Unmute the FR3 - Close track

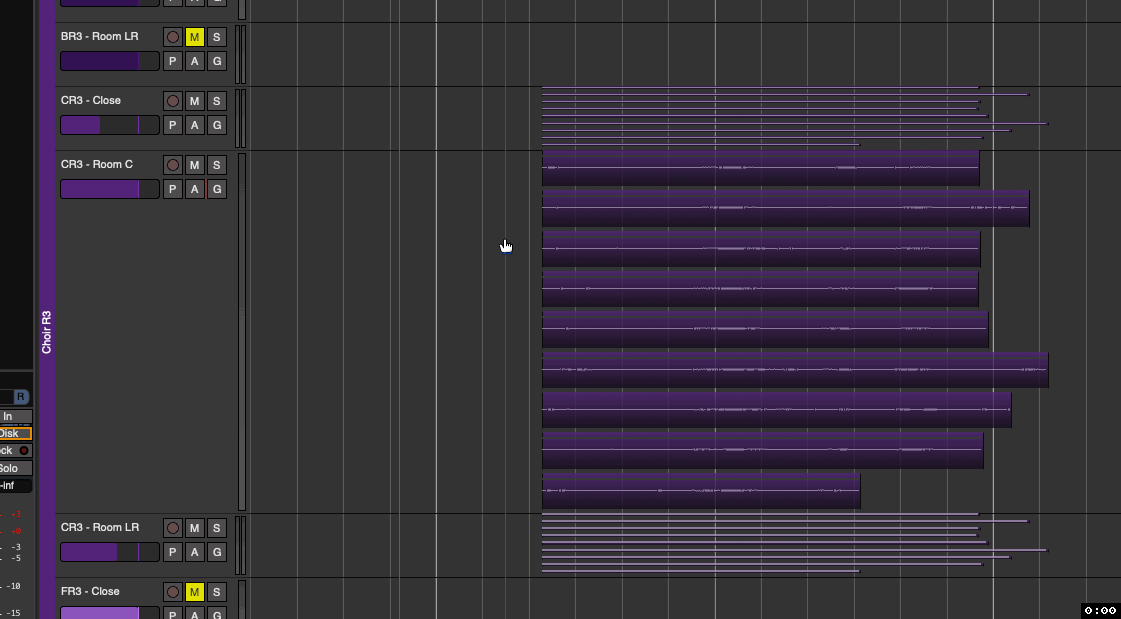coord(194,591)
